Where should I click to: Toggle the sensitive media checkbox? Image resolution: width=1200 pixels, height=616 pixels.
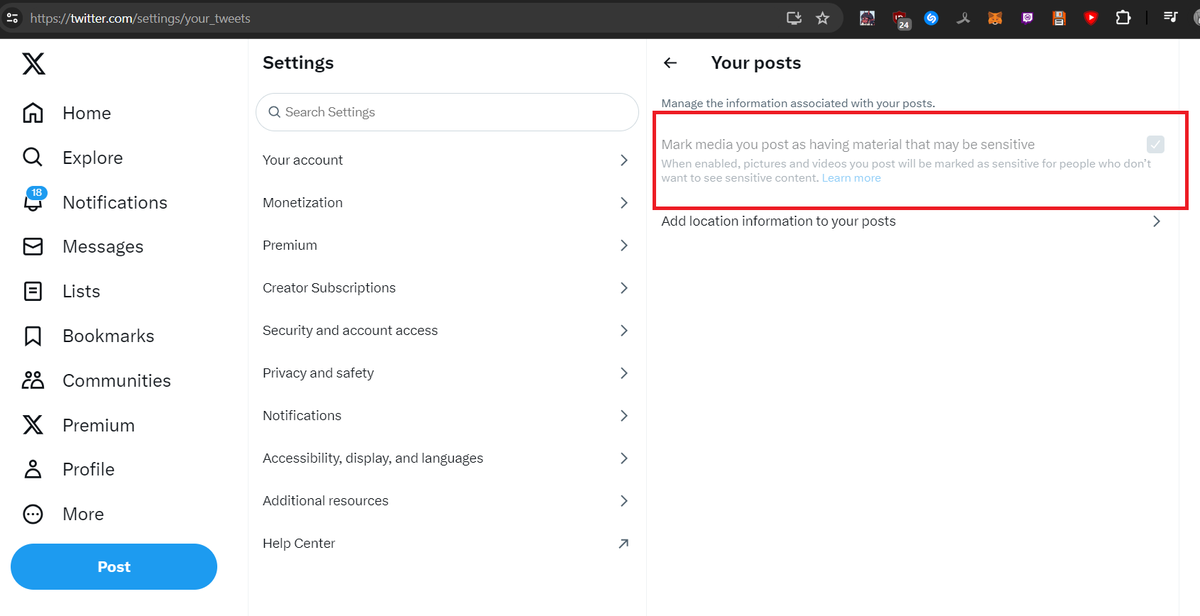tap(1156, 144)
